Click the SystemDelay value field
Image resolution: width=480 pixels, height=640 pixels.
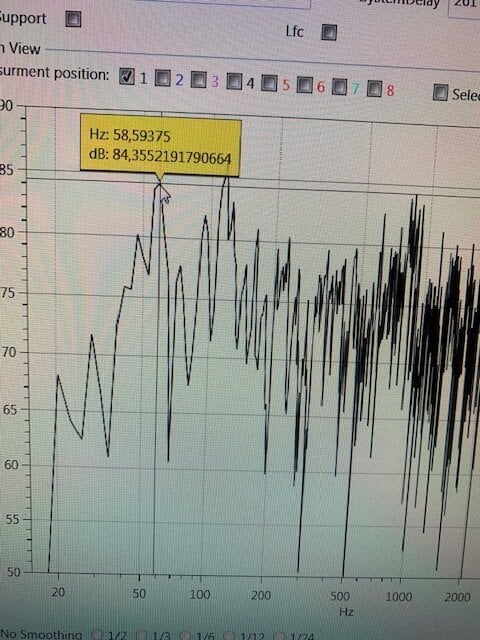click(464, 7)
